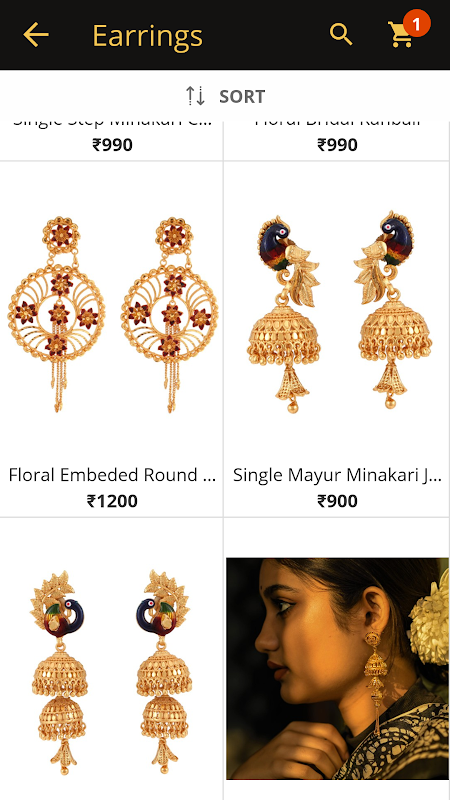Click the Floral Embeded Round product title
The width and height of the screenshot is (450, 800).
112,475
